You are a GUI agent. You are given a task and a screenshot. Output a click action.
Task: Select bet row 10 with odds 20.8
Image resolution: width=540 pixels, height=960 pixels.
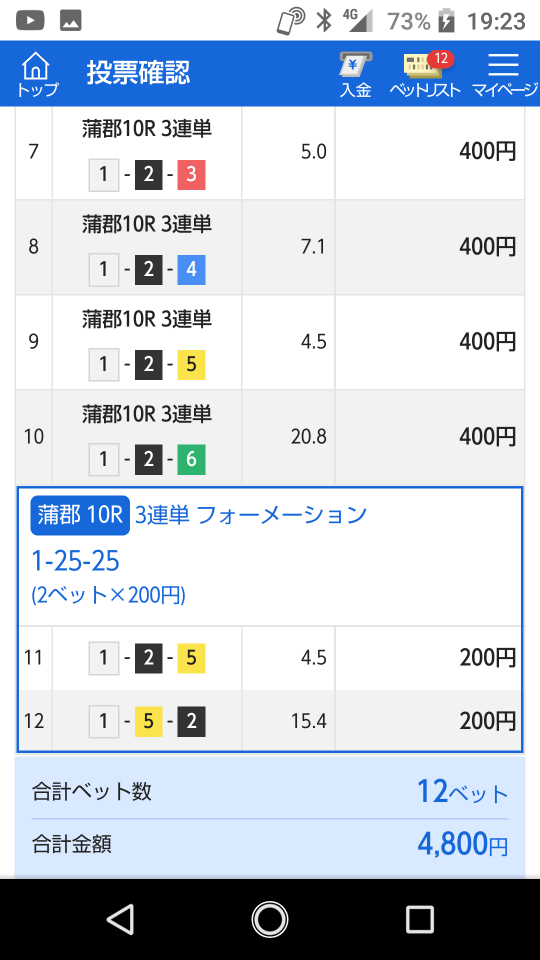tap(270, 437)
